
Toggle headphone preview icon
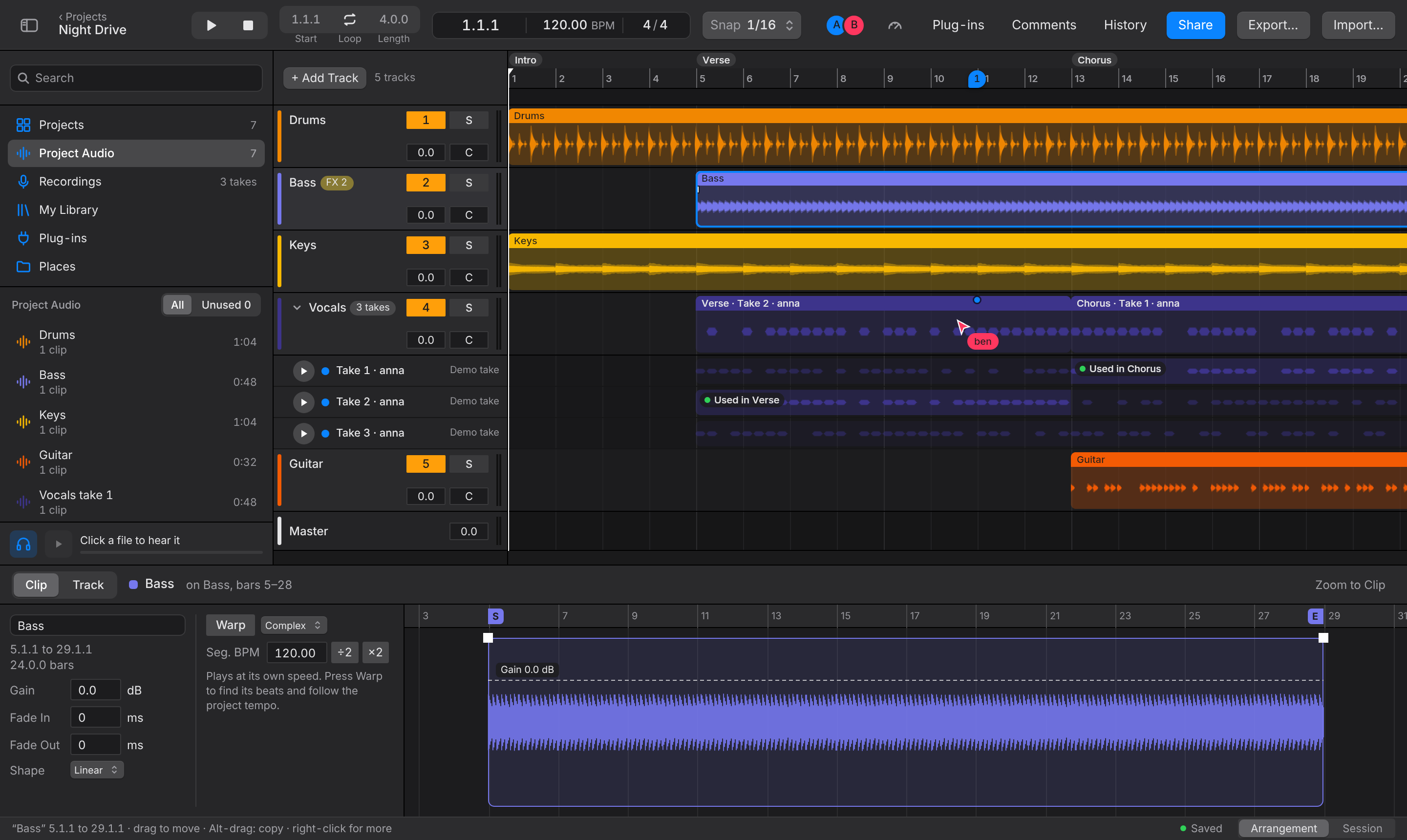tap(23, 544)
